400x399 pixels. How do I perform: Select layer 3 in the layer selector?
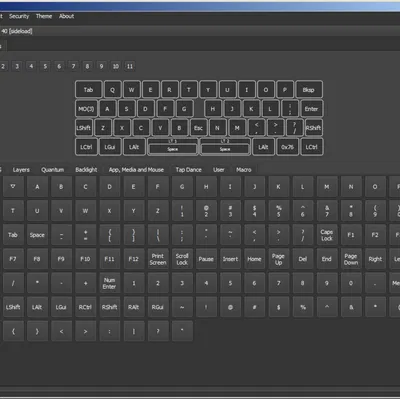[x=17, y=66]
